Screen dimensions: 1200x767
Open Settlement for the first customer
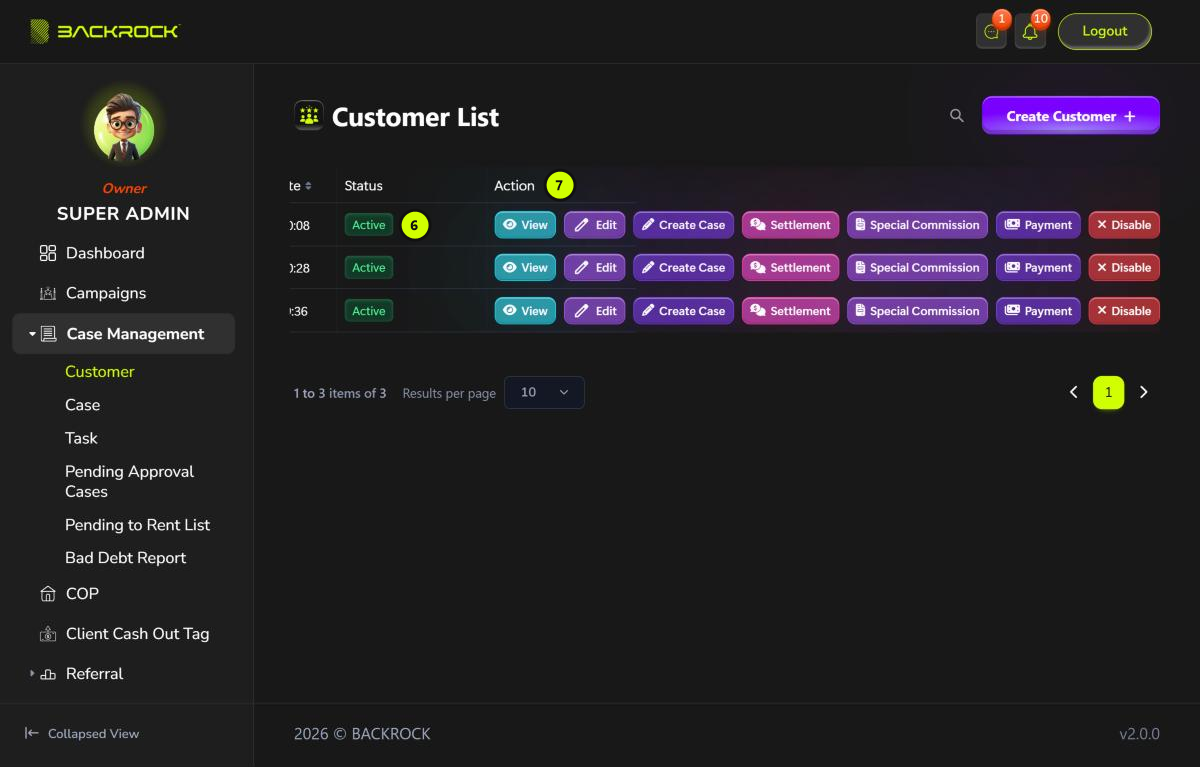[x=790, y=225]
